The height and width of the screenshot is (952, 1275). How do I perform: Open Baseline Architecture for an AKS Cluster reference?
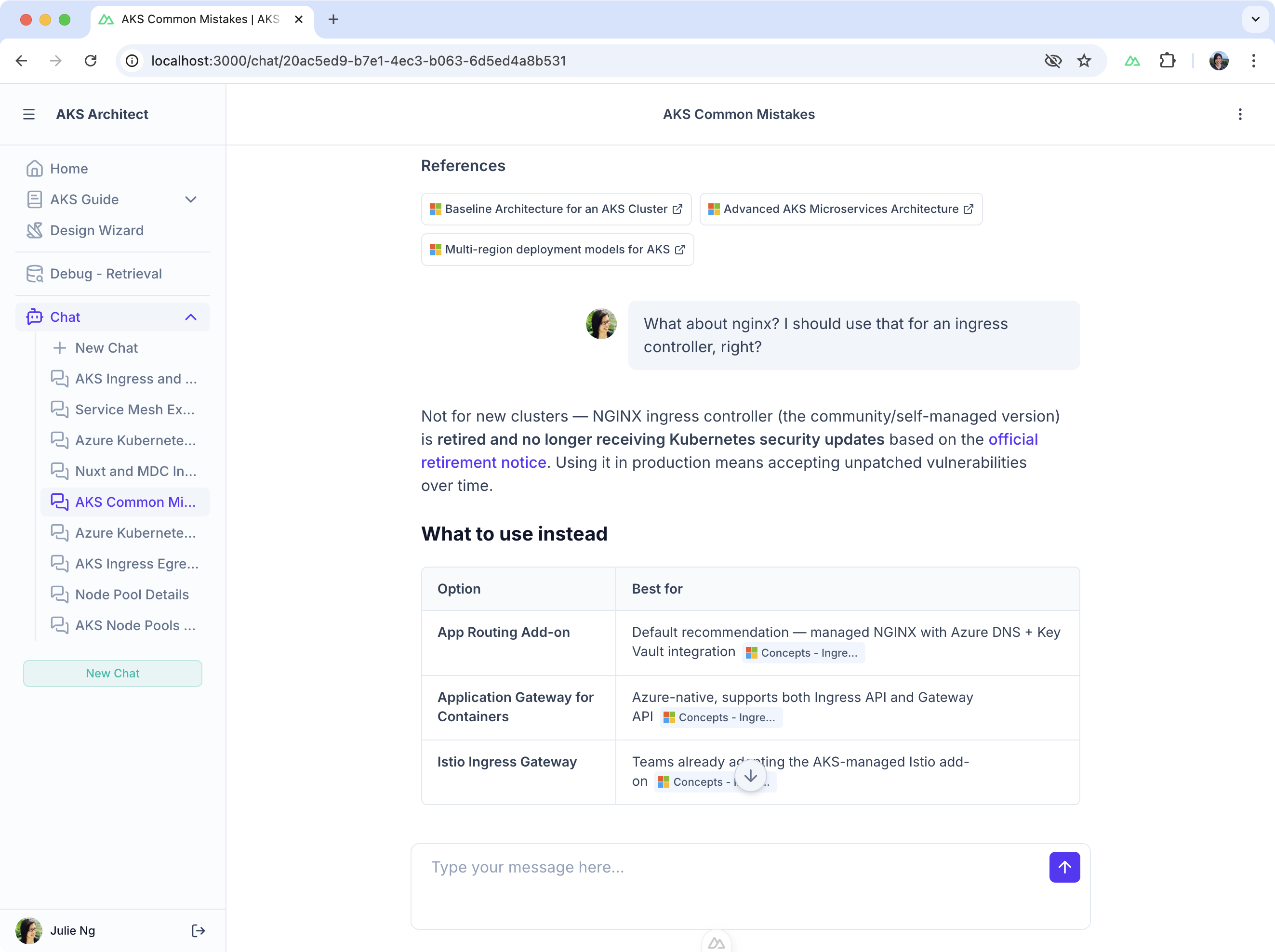(x=556, y=209)
